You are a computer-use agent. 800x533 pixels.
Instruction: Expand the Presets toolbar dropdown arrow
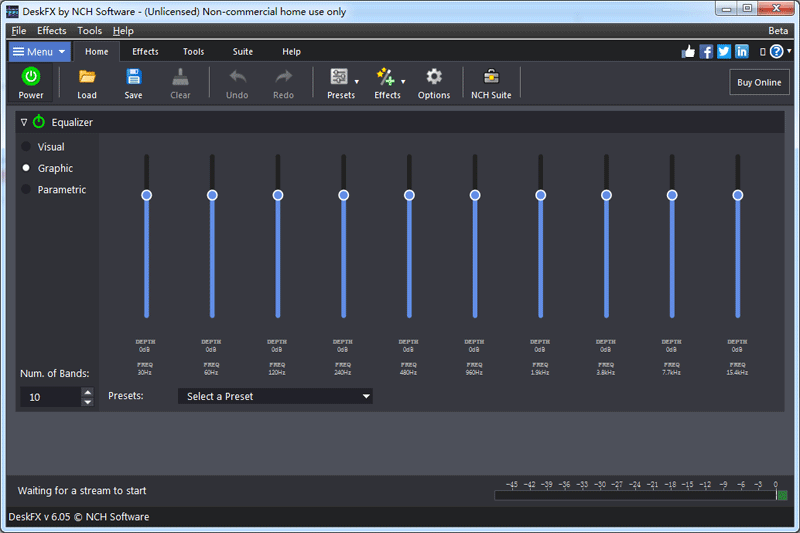[x=357, y=82]
